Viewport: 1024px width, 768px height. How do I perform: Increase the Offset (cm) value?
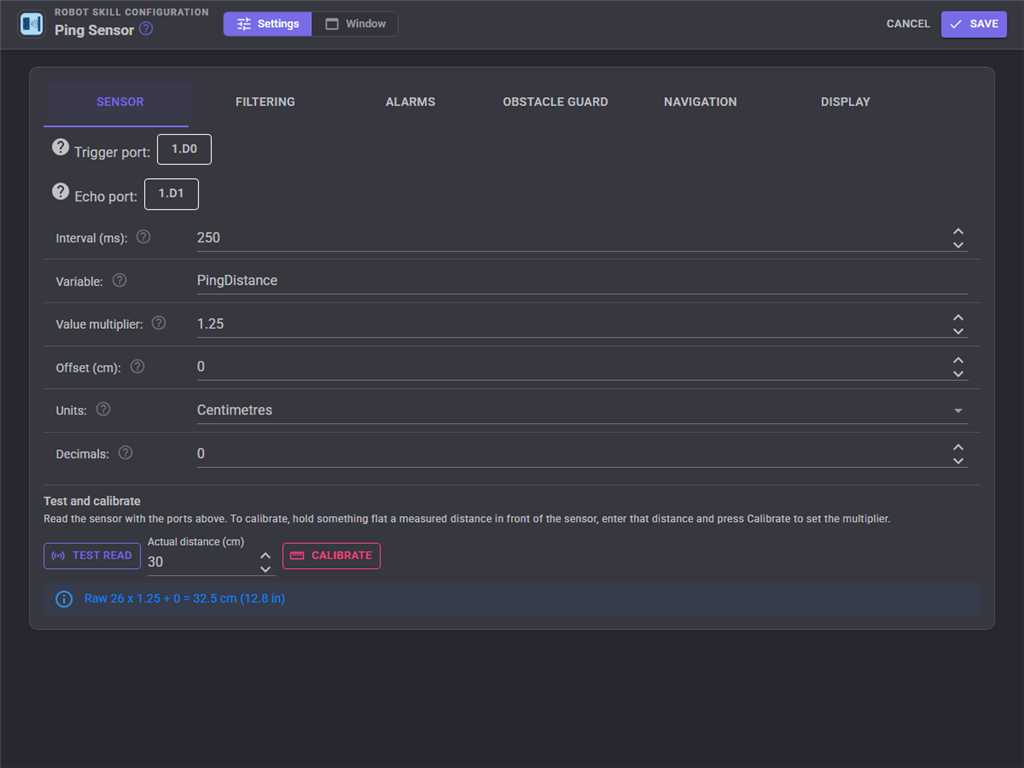coord(958,361)
